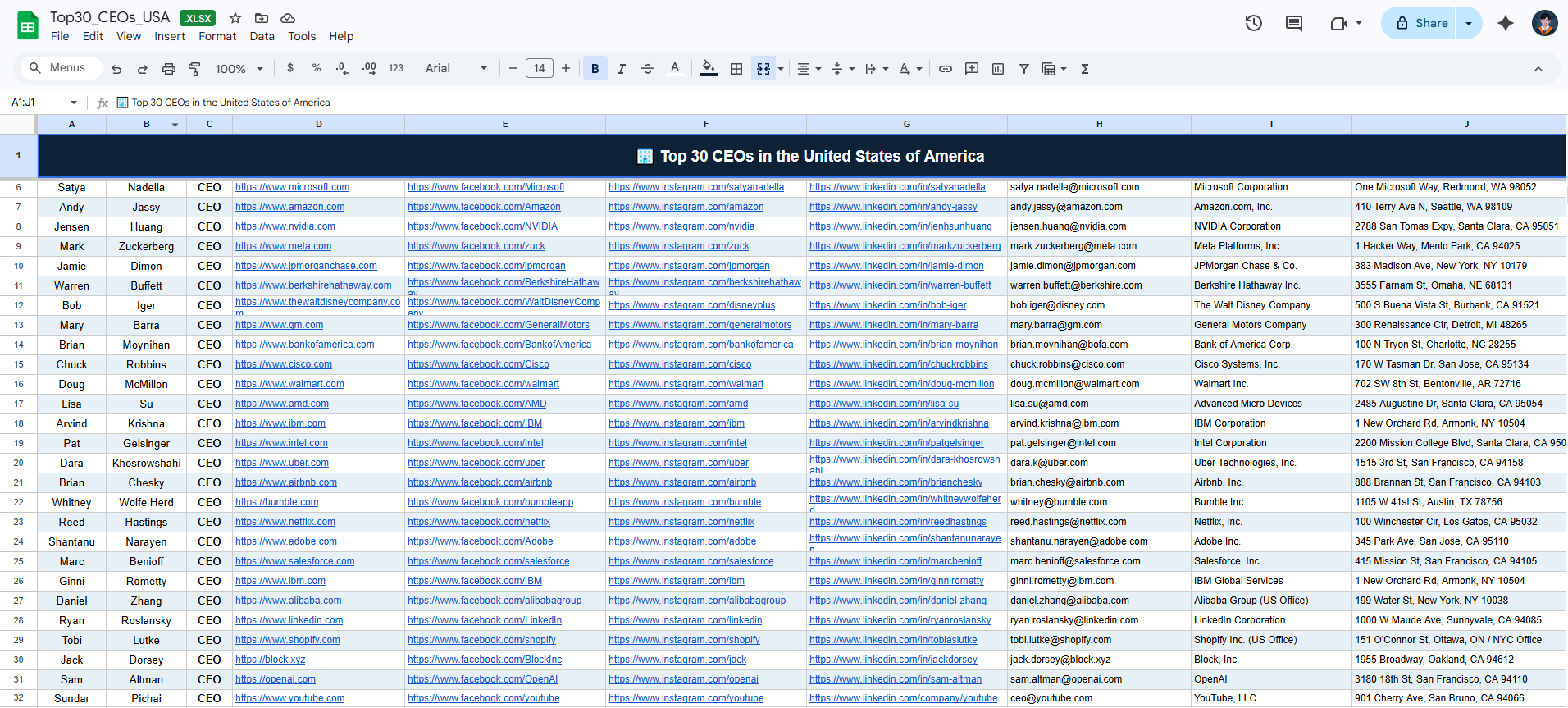Check the cloud document status icon
Screen dimensions: 1568x708
tap(288, 18)
